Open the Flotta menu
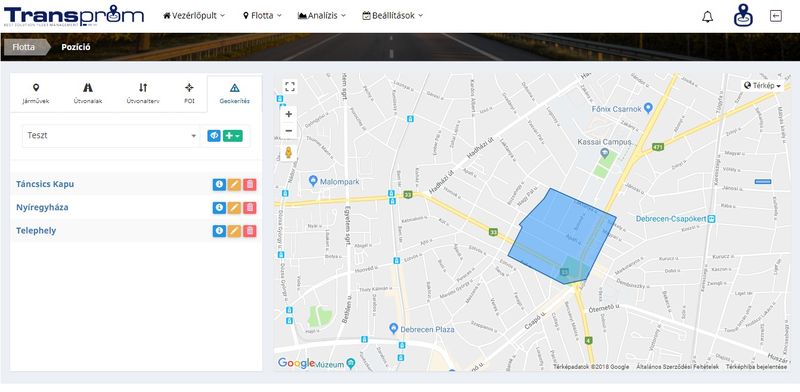This screenshot has width=800, height=392. [x=262, y=16]
